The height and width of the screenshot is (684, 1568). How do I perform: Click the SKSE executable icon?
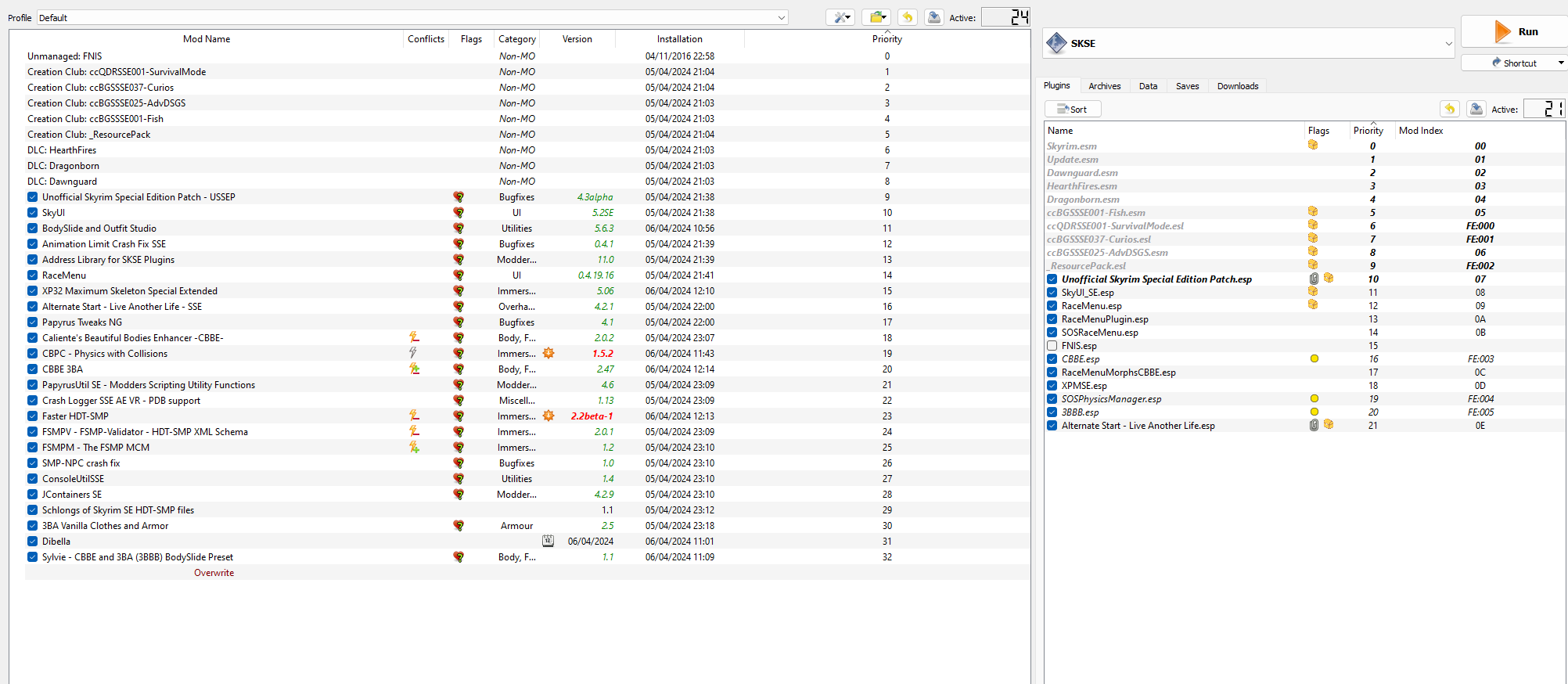pos(1056,43)
